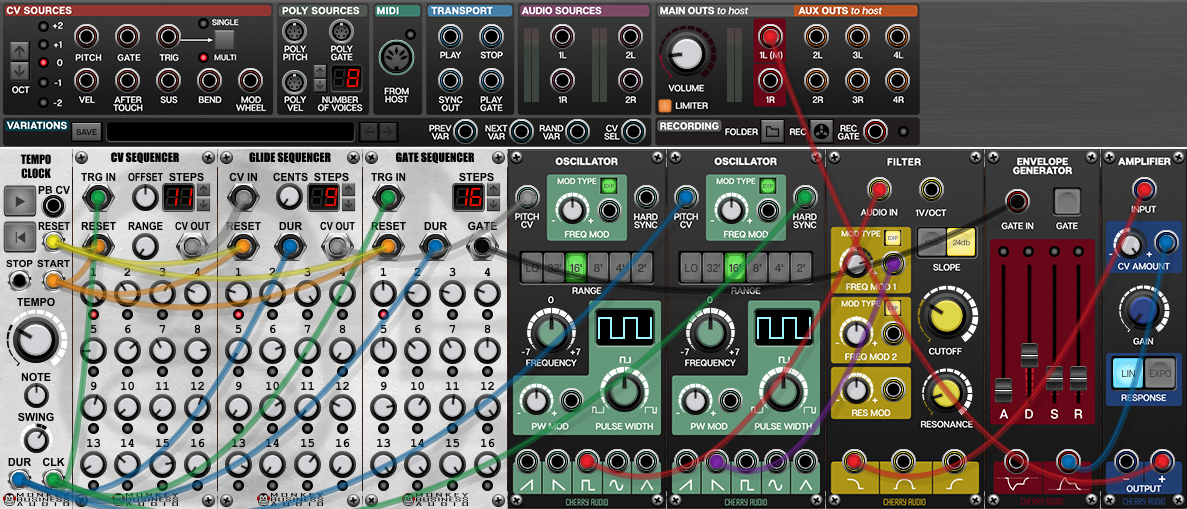Viewport: 1187px width, 509px height.
Task: Click the PITCH jack in CV Sources
Action: coord(88,36)
